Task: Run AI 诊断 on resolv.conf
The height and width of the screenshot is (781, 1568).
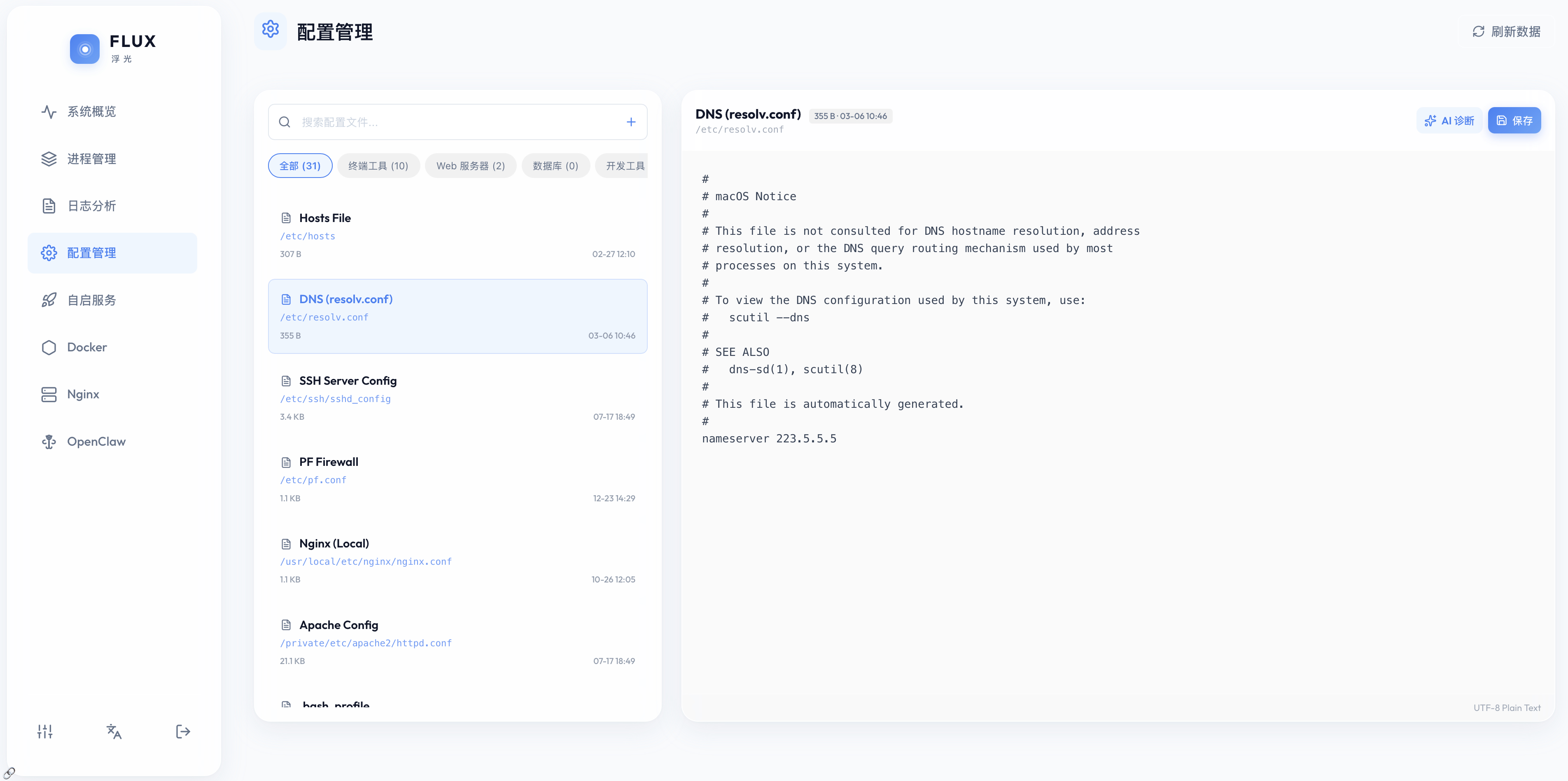Action: click(x=1449, y=120)
